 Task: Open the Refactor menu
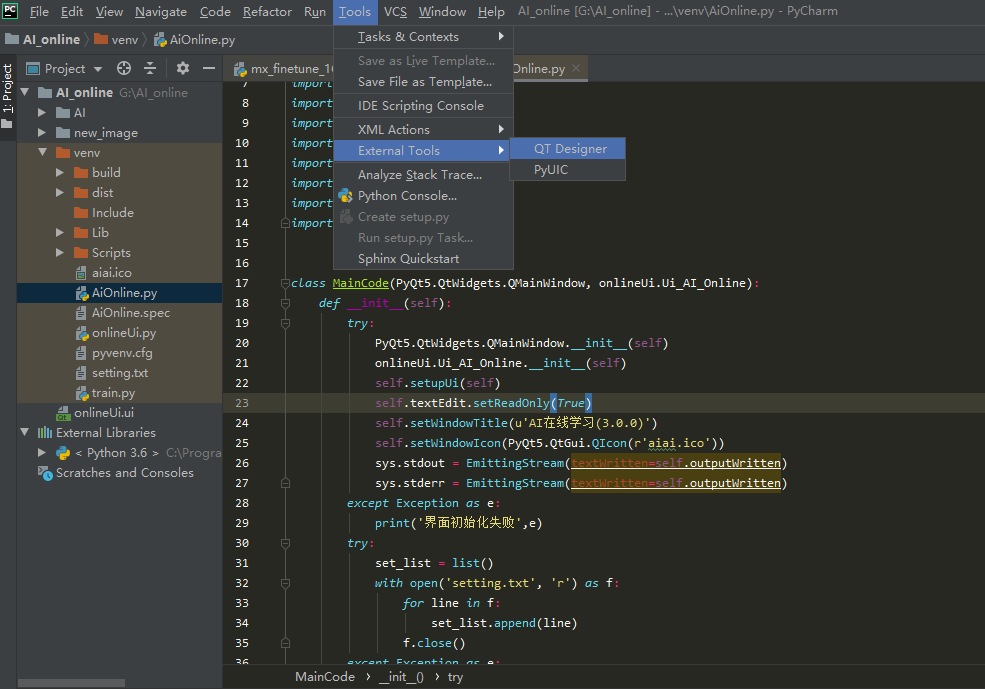(267, 11)
